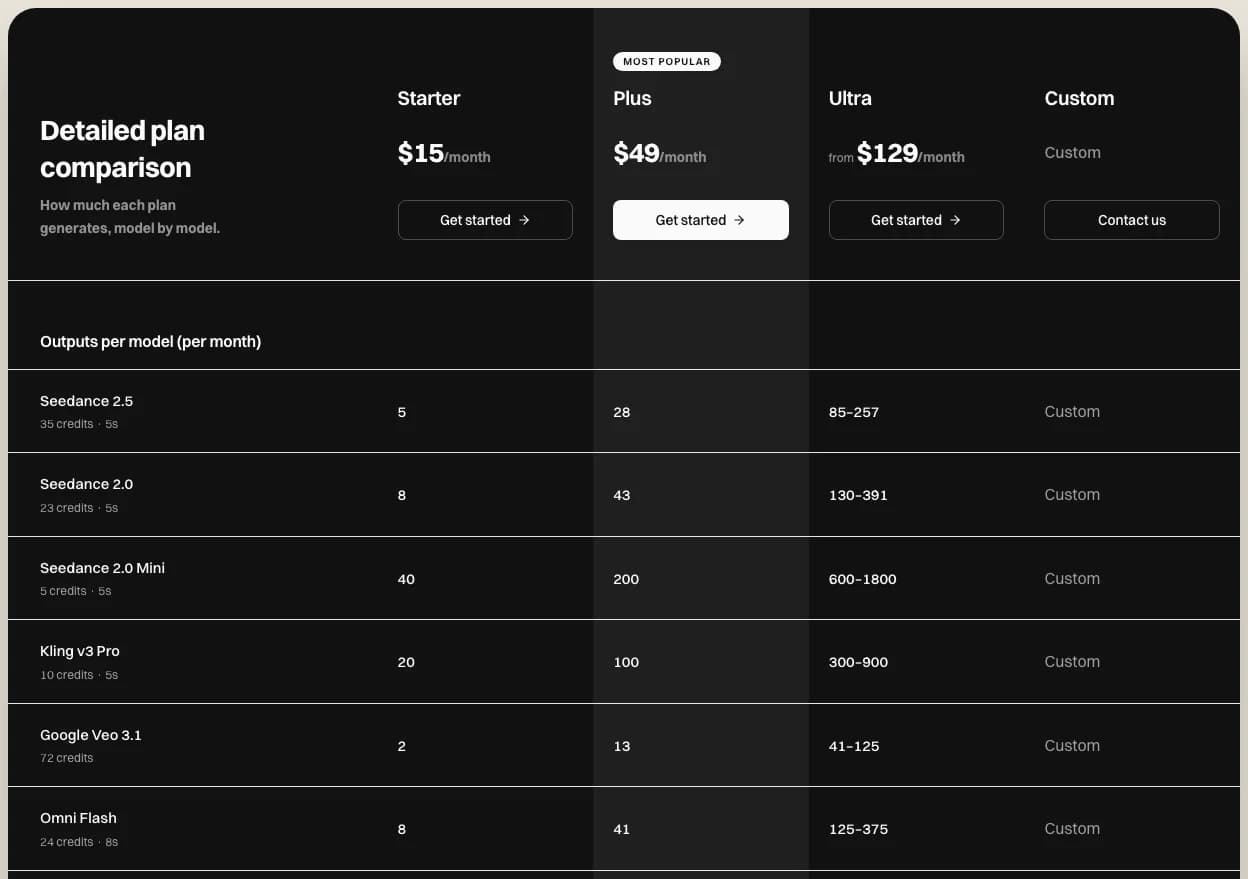Click the Google Veo 3.1 row label
The width and height of the screenshot is (1248, 879).
point(91,735)
